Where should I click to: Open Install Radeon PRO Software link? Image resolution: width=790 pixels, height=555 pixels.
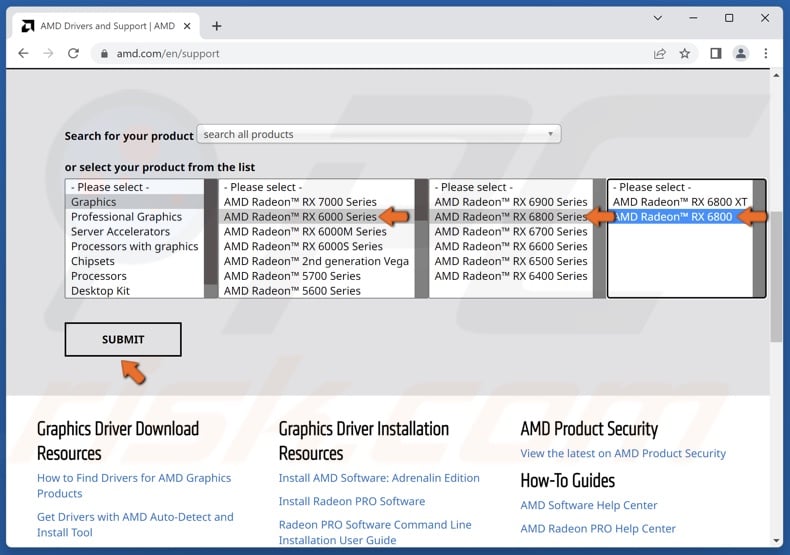[352, 501]
